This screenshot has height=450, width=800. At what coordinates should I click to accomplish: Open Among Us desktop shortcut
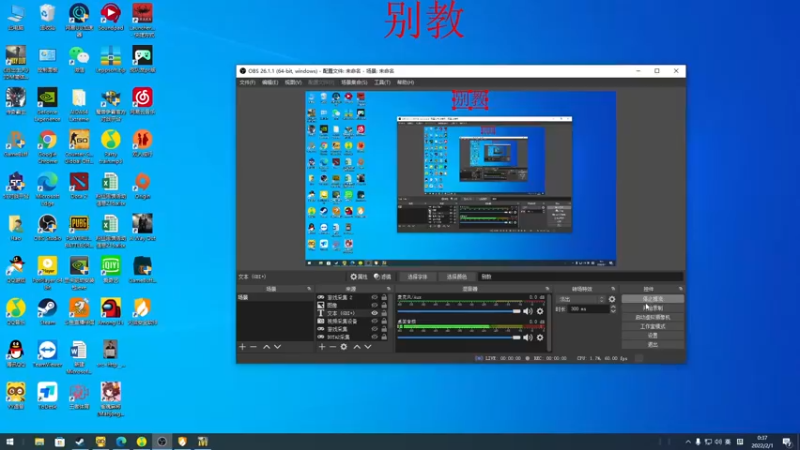(x=110, y=312)
